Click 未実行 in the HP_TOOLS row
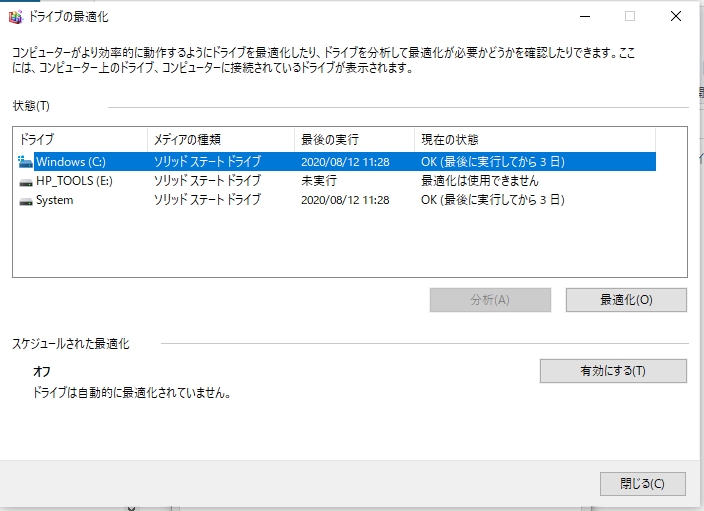 [x=319, y=181]
